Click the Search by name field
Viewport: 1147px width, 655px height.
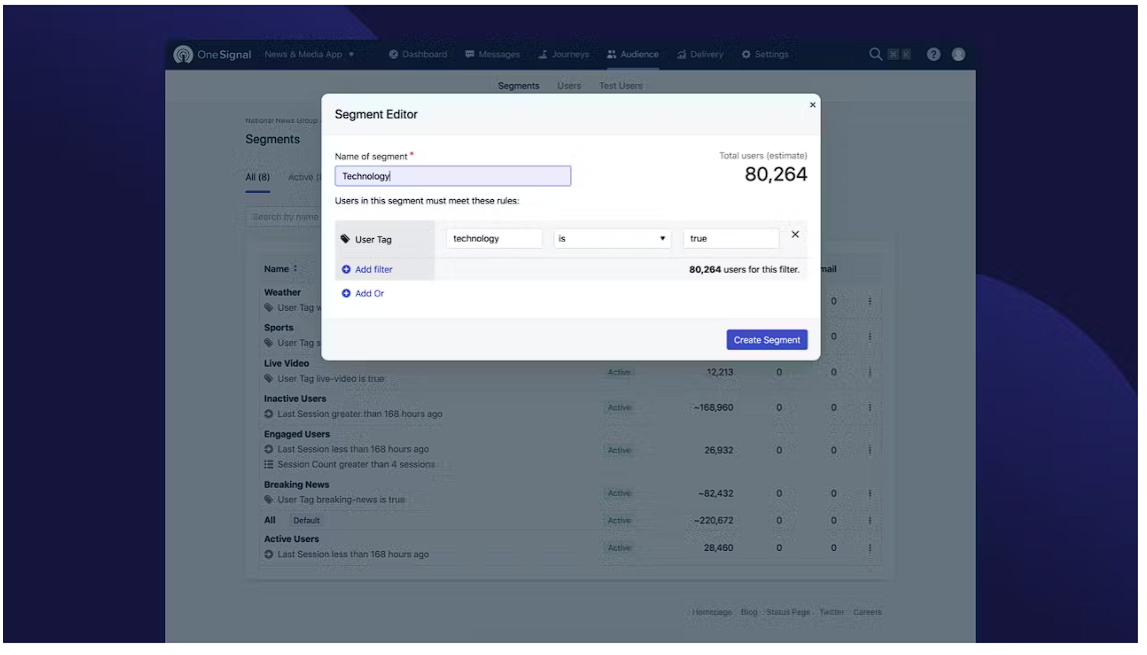pos(285,218)
